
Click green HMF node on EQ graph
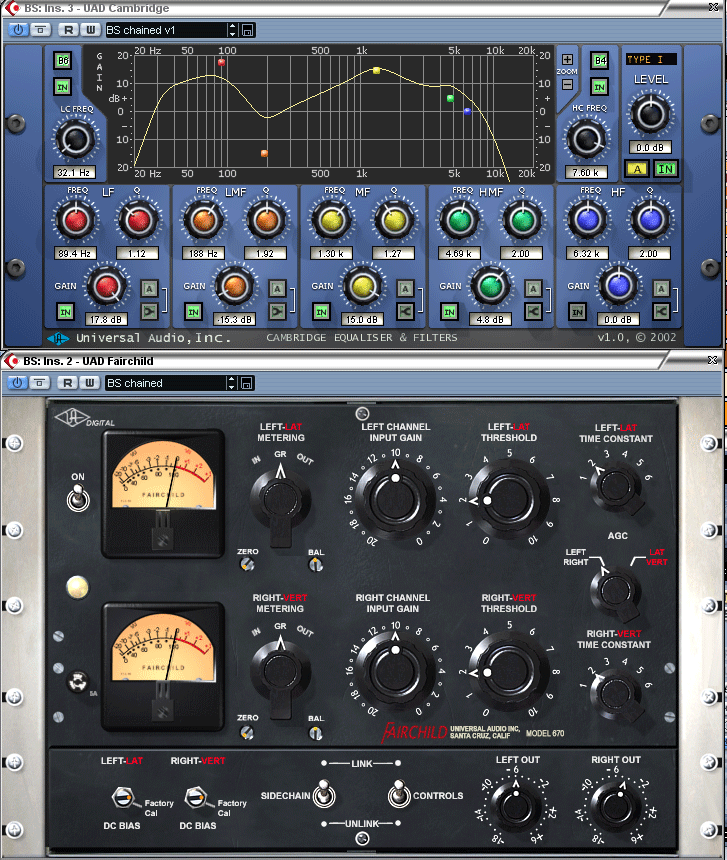click(x=450, y=99)
